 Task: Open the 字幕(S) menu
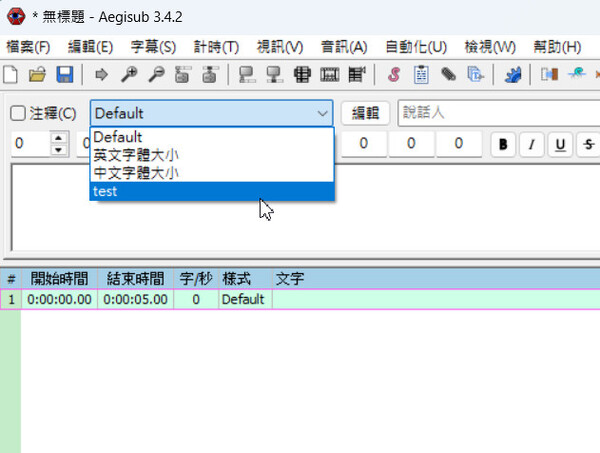click(x=153, y=47)
